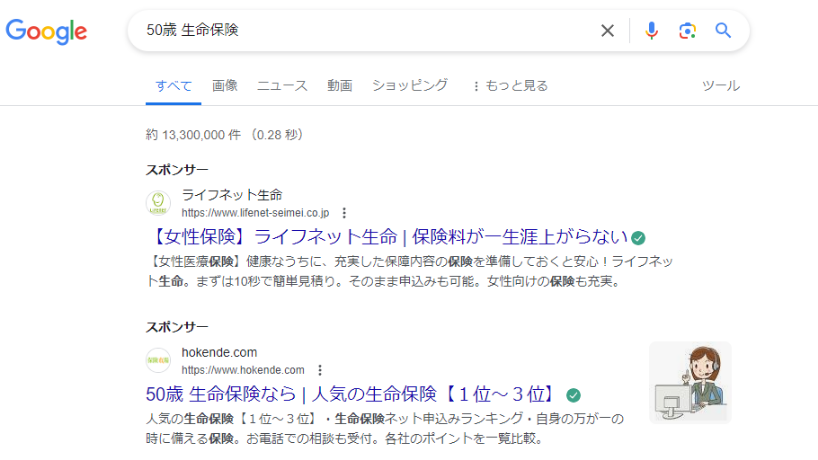Image resolution: width=818 pixels, height=460 pixels.
Task: Switch to the ショッピング tab
Action: [410, 86]
